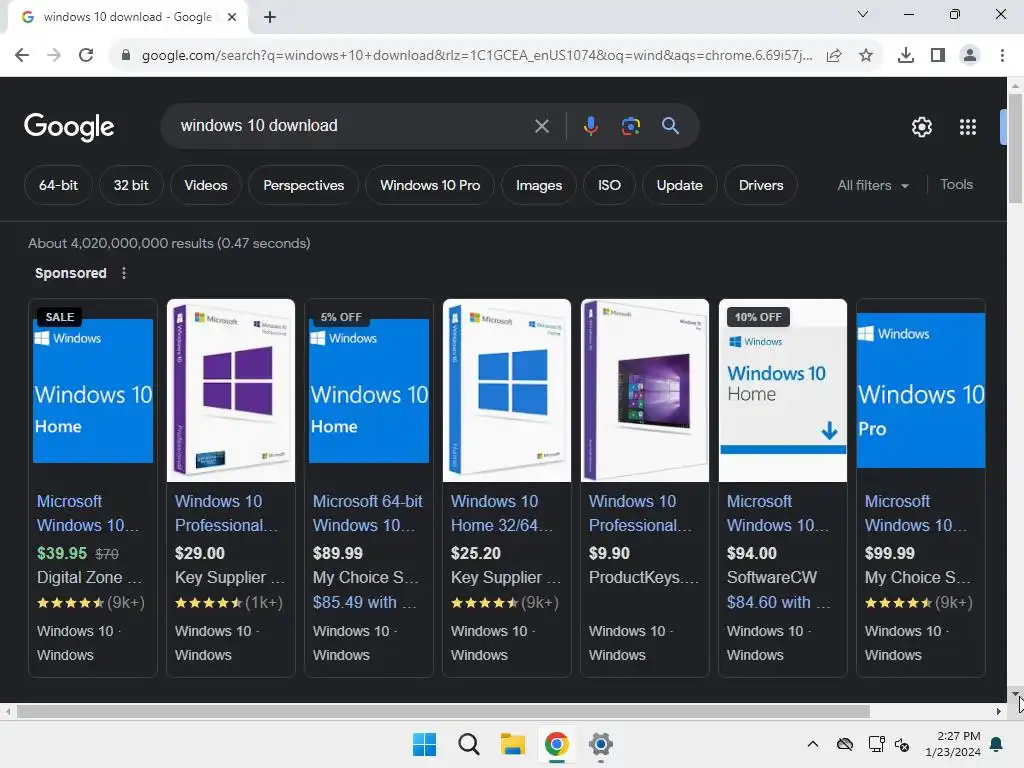
Task: Open the SALE Windows 10 Home thumbnail
Action: click(x=93, y=391)
